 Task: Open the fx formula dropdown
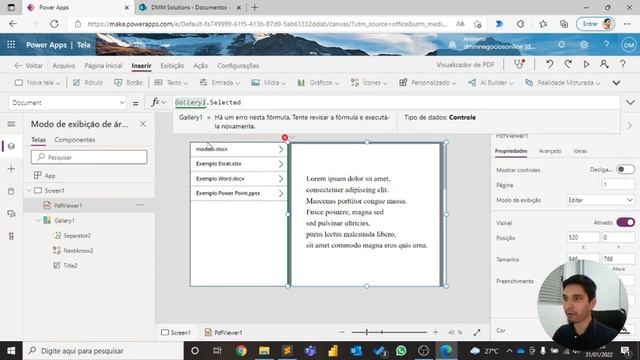point(158,102)
